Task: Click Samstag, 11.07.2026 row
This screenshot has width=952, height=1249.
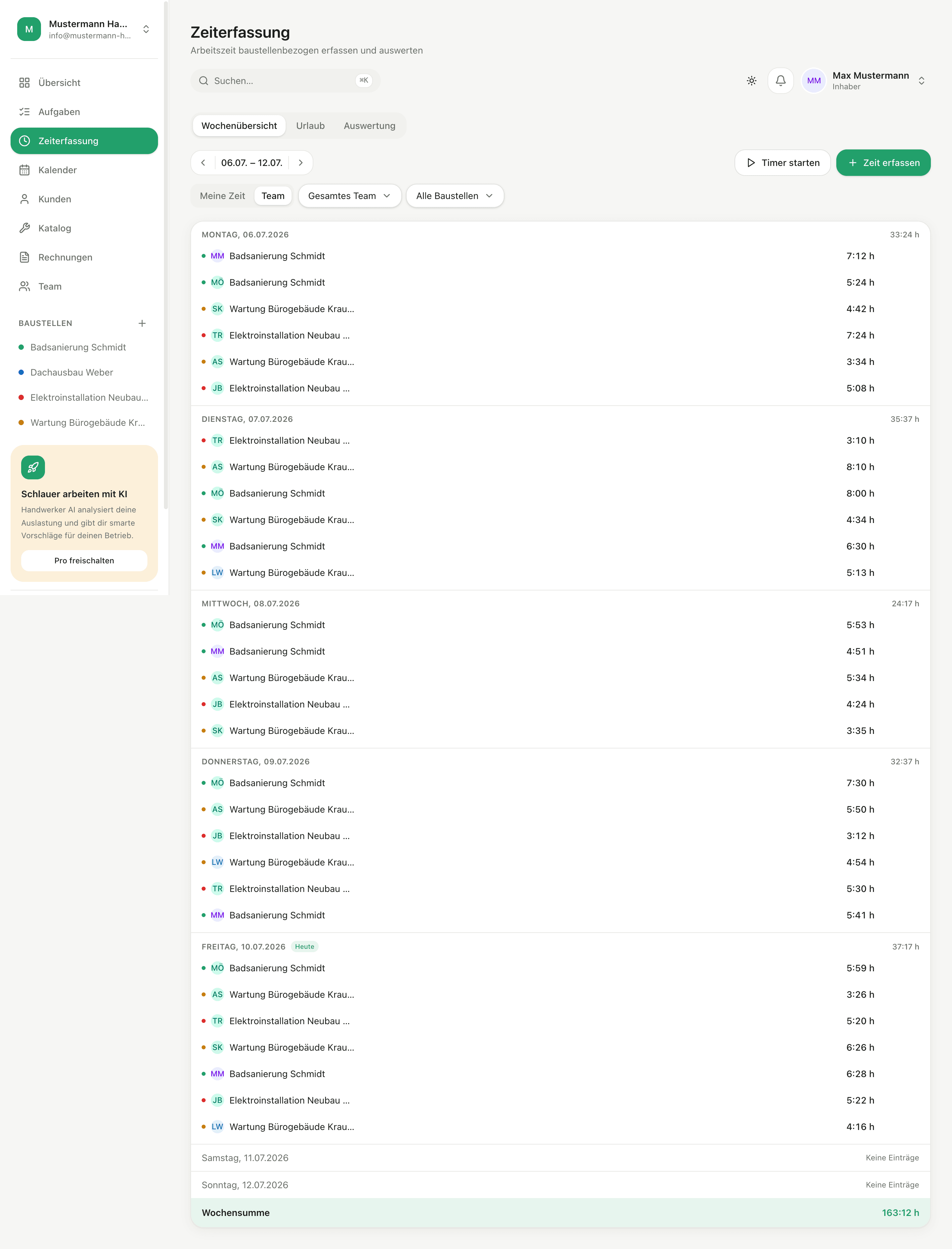Action: pos(560,1158)
